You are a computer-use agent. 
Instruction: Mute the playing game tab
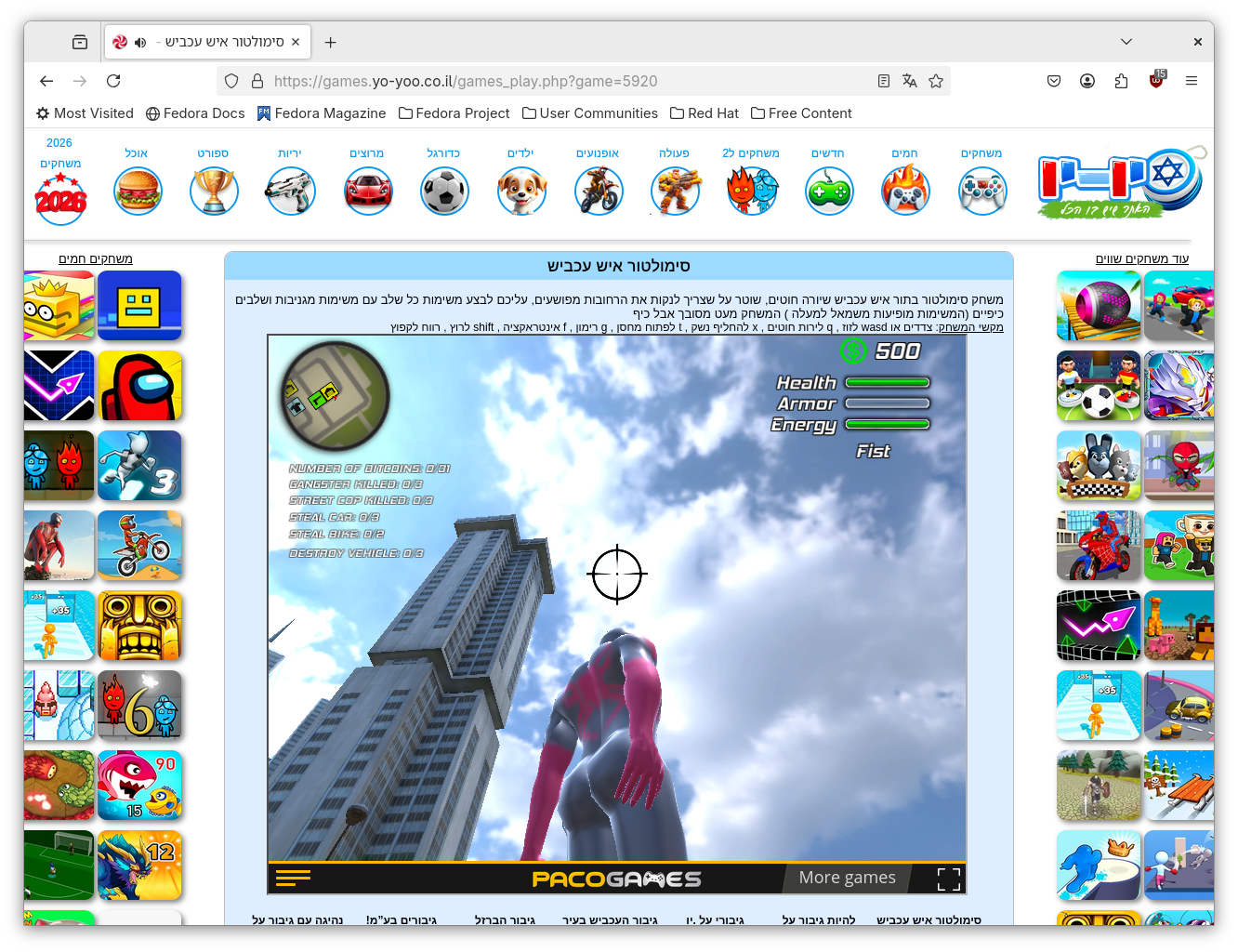pyautogui.click(x=140, y=43)
